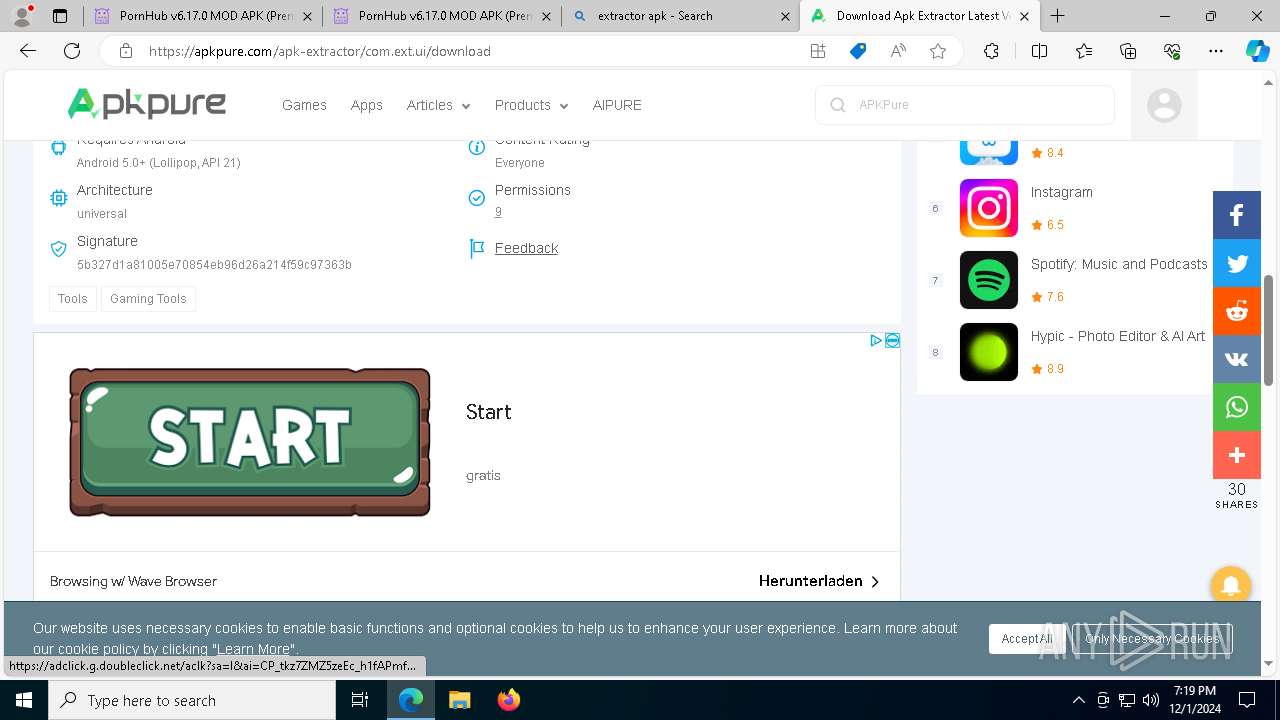Open Task View on taskbar
1280x720 pixels.
click(360, 700)
